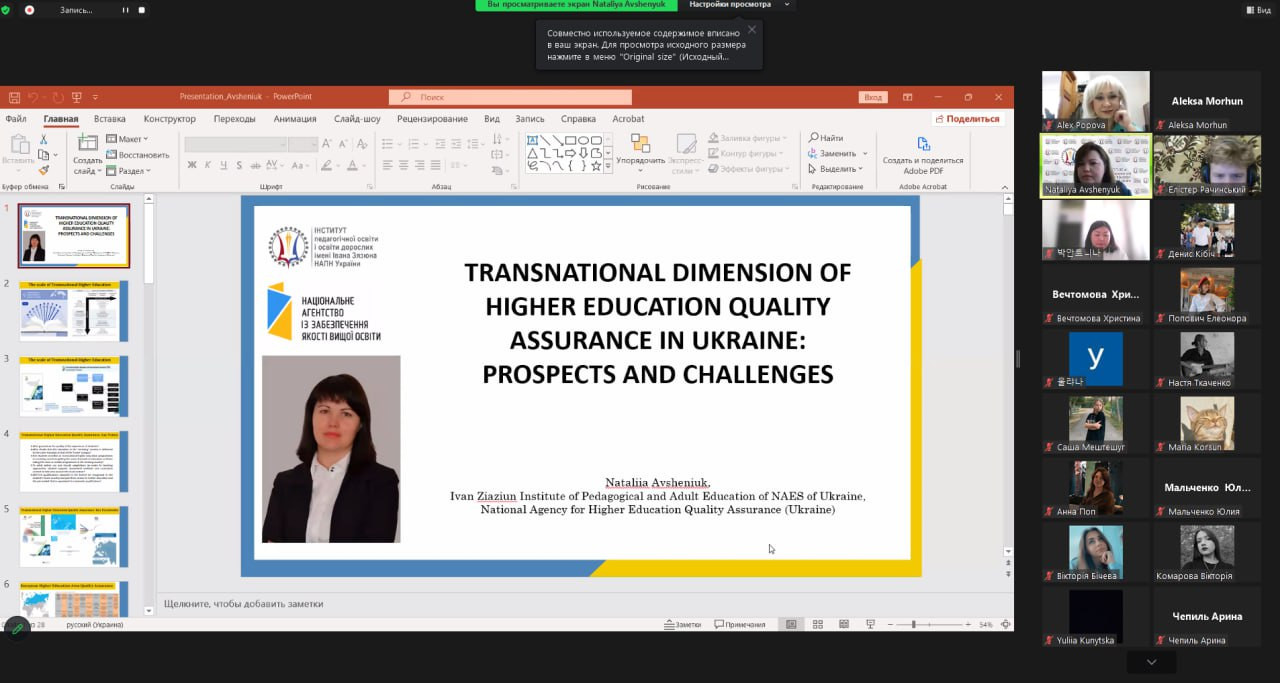This screenshot has width=1280, height=683.
Task: Open the Настройки просмотра dropdown
Action: coord(742,5)
